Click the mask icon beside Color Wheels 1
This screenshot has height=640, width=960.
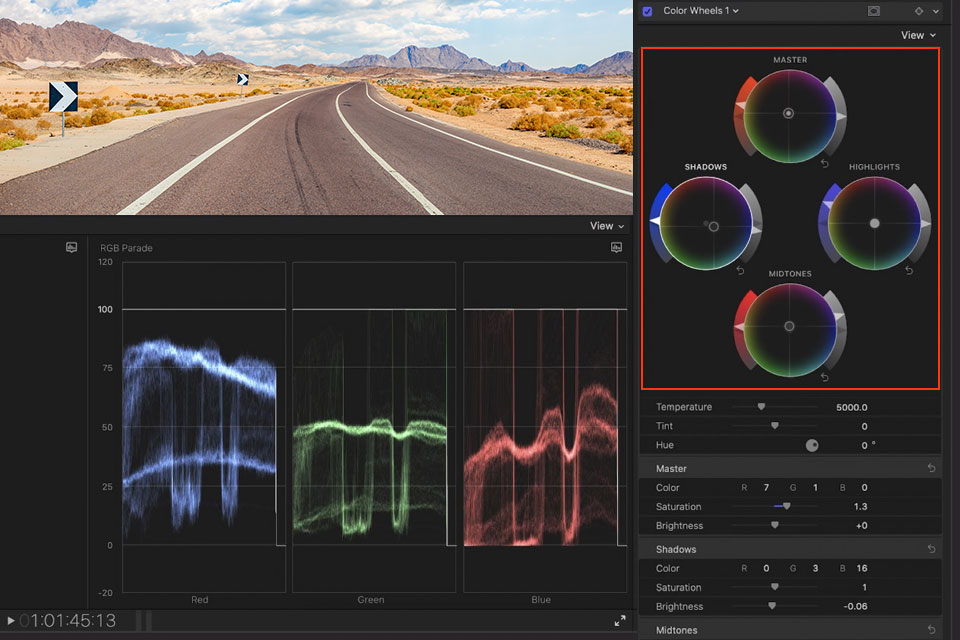pos(874,11)
